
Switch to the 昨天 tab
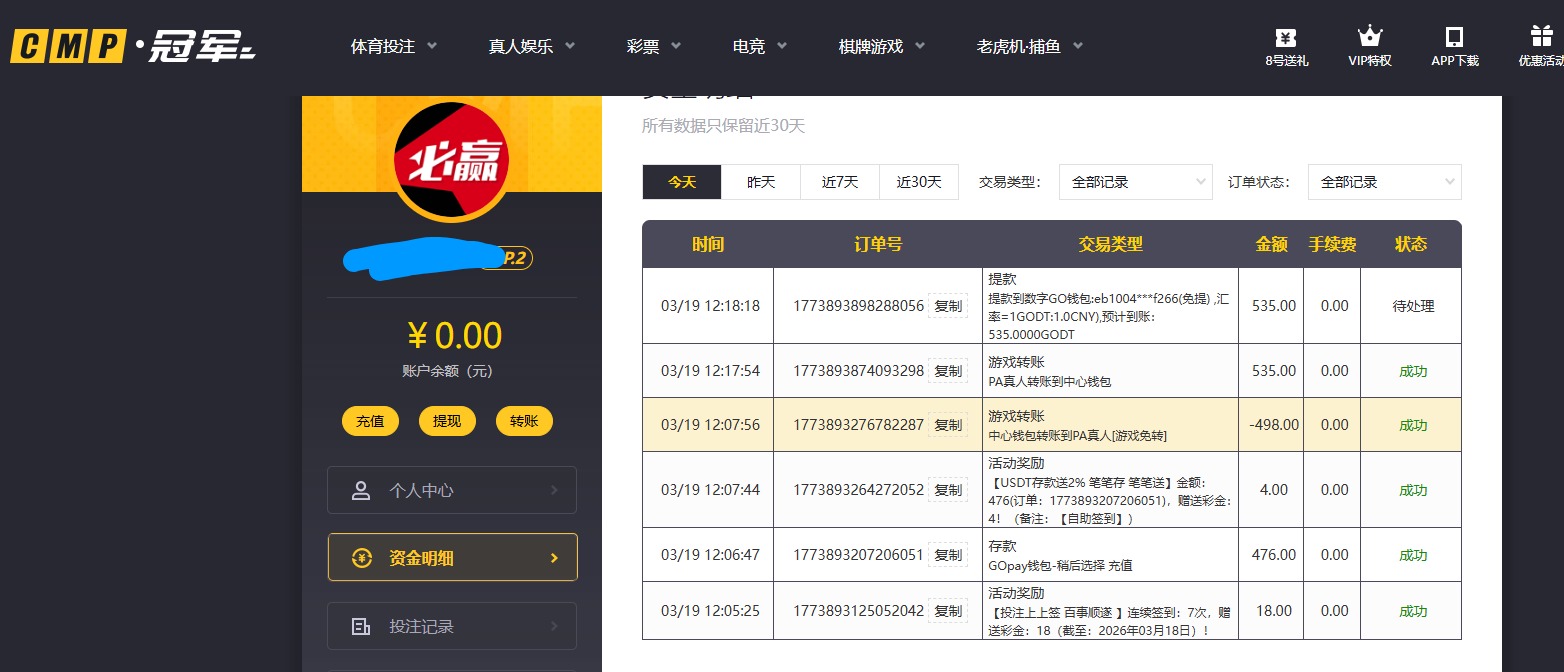click(760, 182)
